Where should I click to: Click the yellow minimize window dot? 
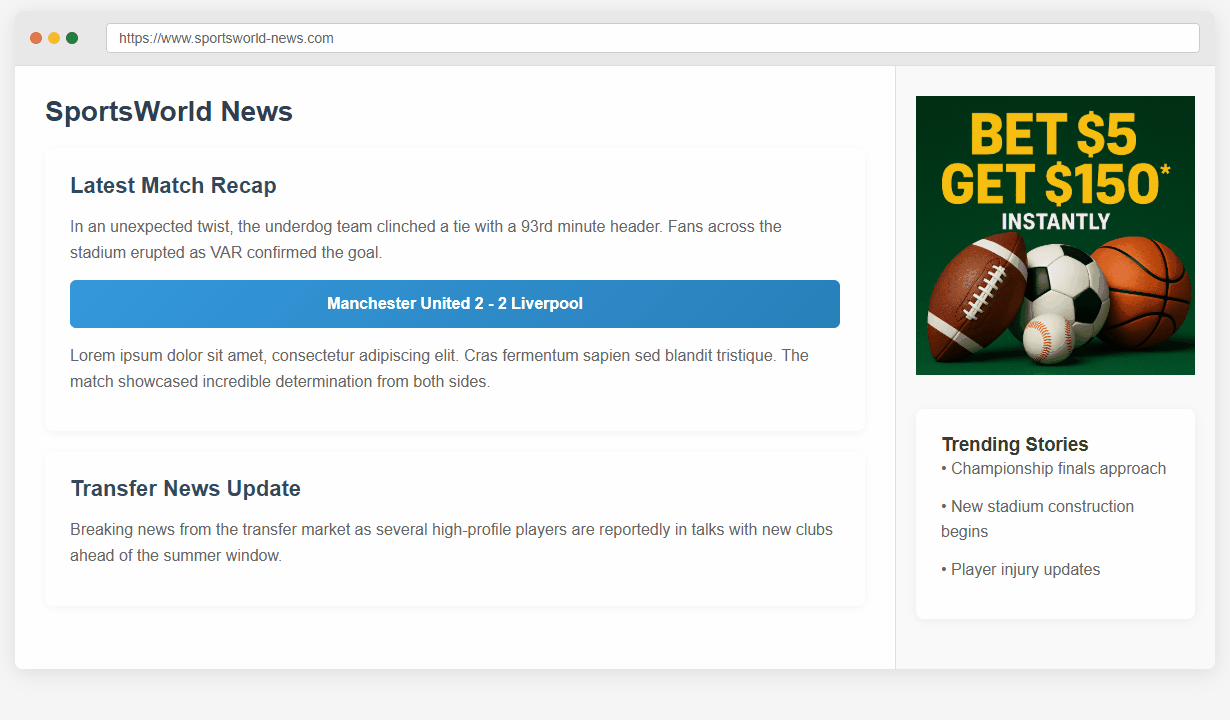[54, 38]
